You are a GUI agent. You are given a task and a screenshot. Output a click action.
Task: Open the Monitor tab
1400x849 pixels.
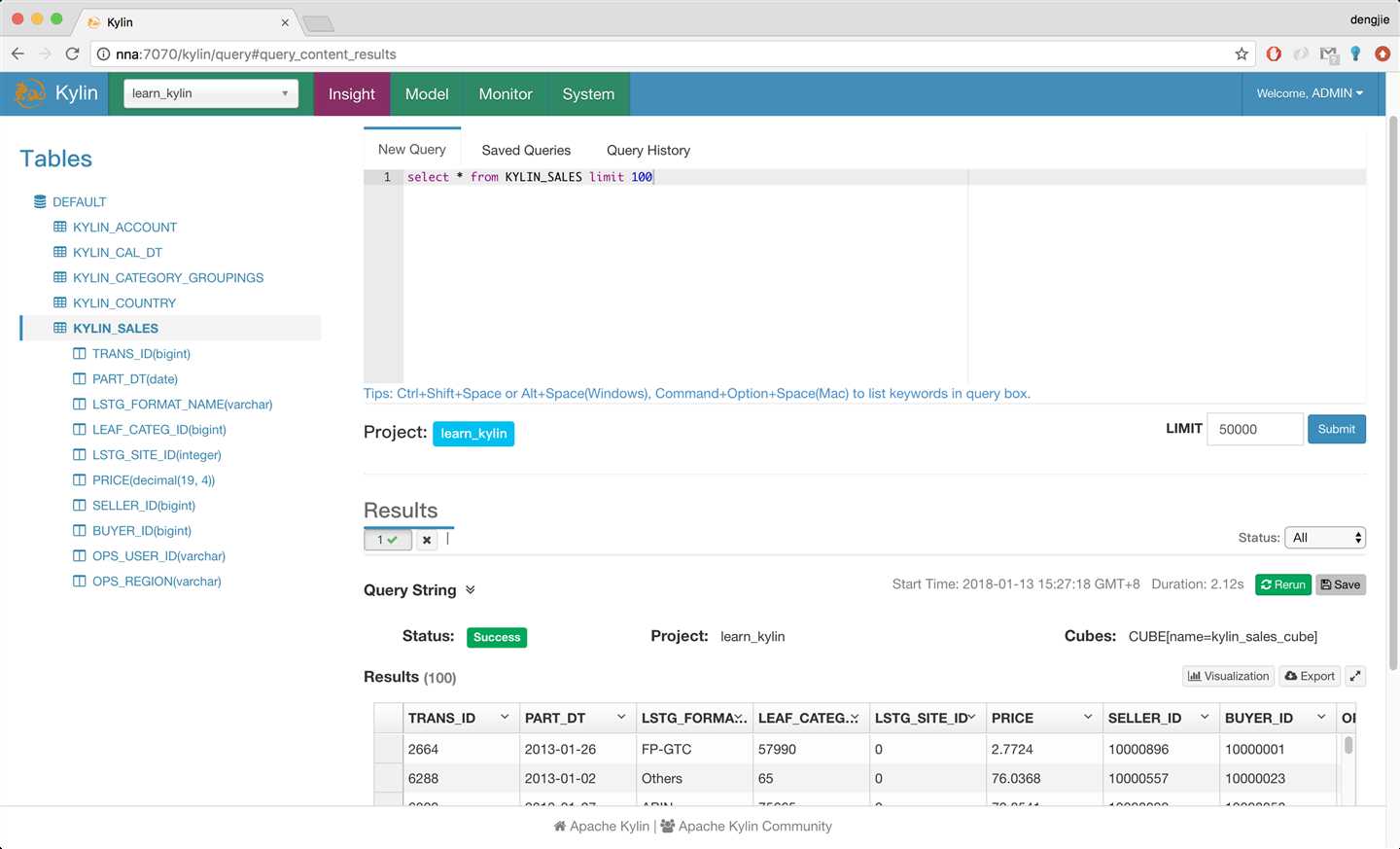pos(506,94)
